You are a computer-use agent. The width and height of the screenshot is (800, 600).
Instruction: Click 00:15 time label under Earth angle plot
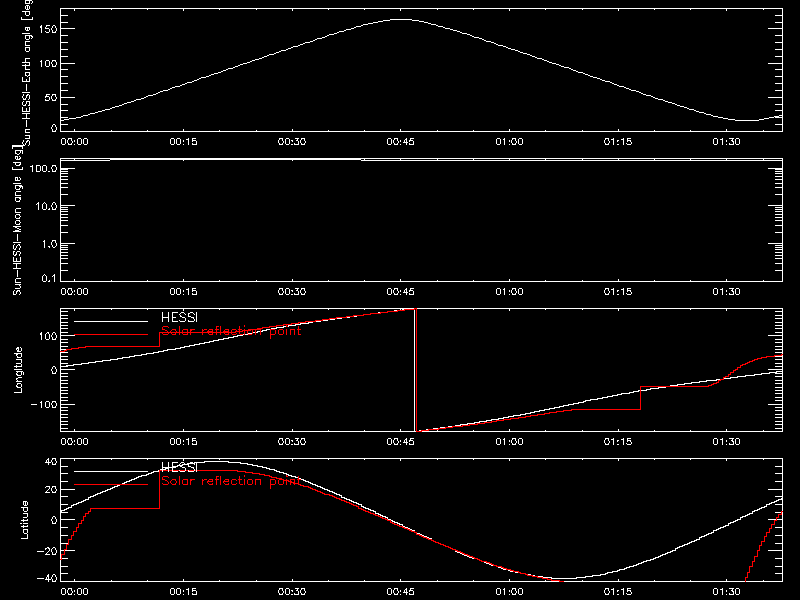pyautogui.click(x=183, y=141)
